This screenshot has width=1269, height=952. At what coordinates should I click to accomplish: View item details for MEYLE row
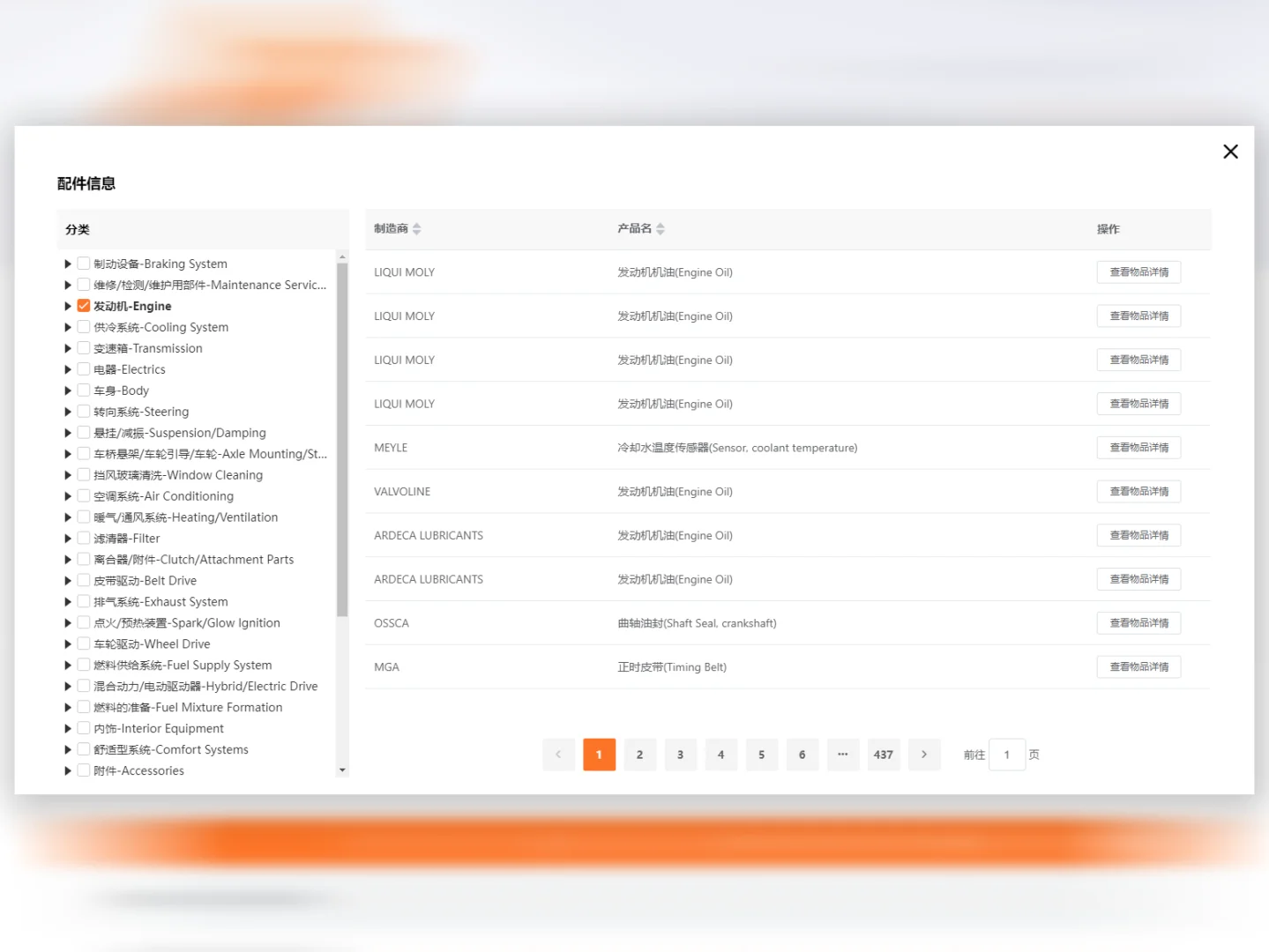click(x=1138, y=448)
